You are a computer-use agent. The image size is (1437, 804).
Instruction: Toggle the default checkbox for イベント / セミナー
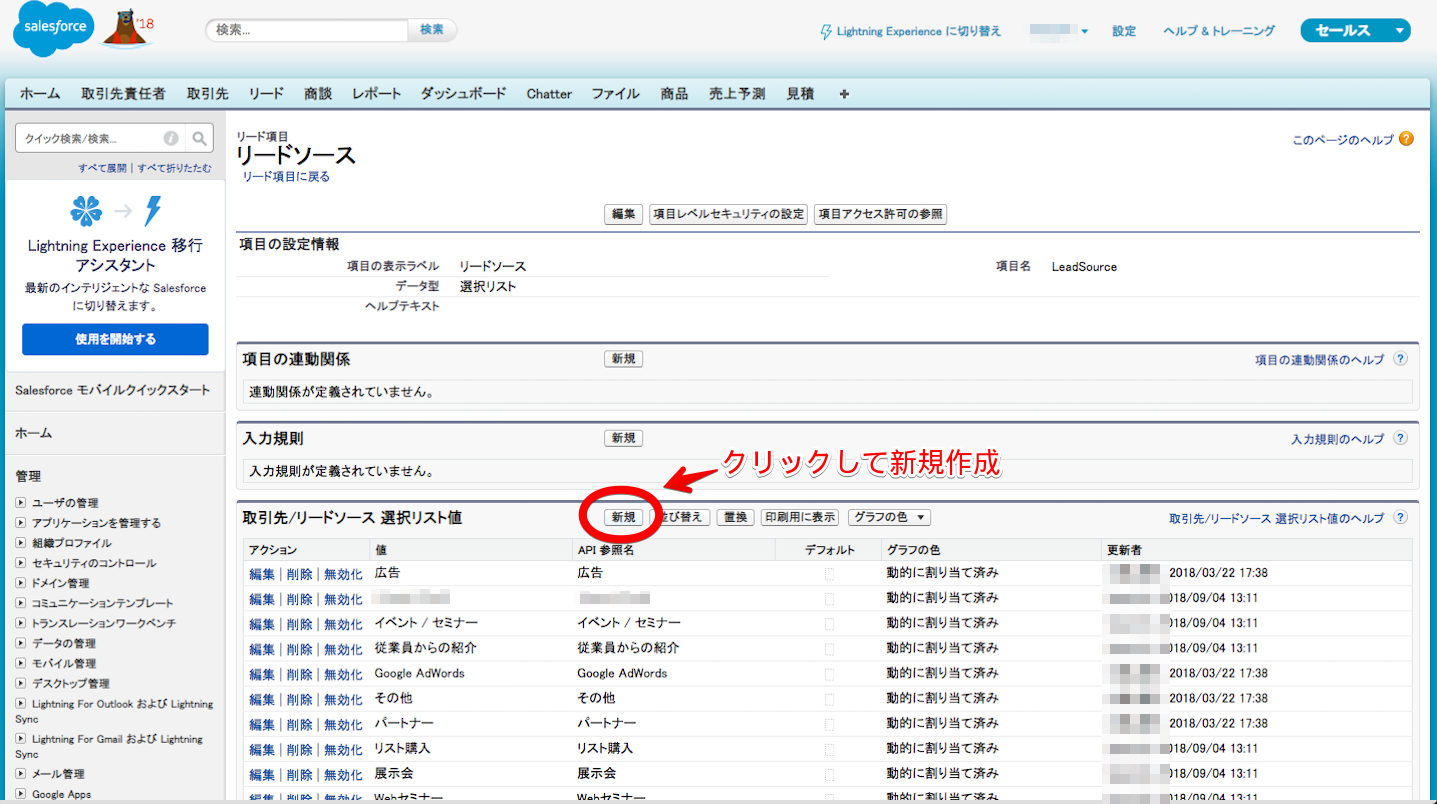829,623
